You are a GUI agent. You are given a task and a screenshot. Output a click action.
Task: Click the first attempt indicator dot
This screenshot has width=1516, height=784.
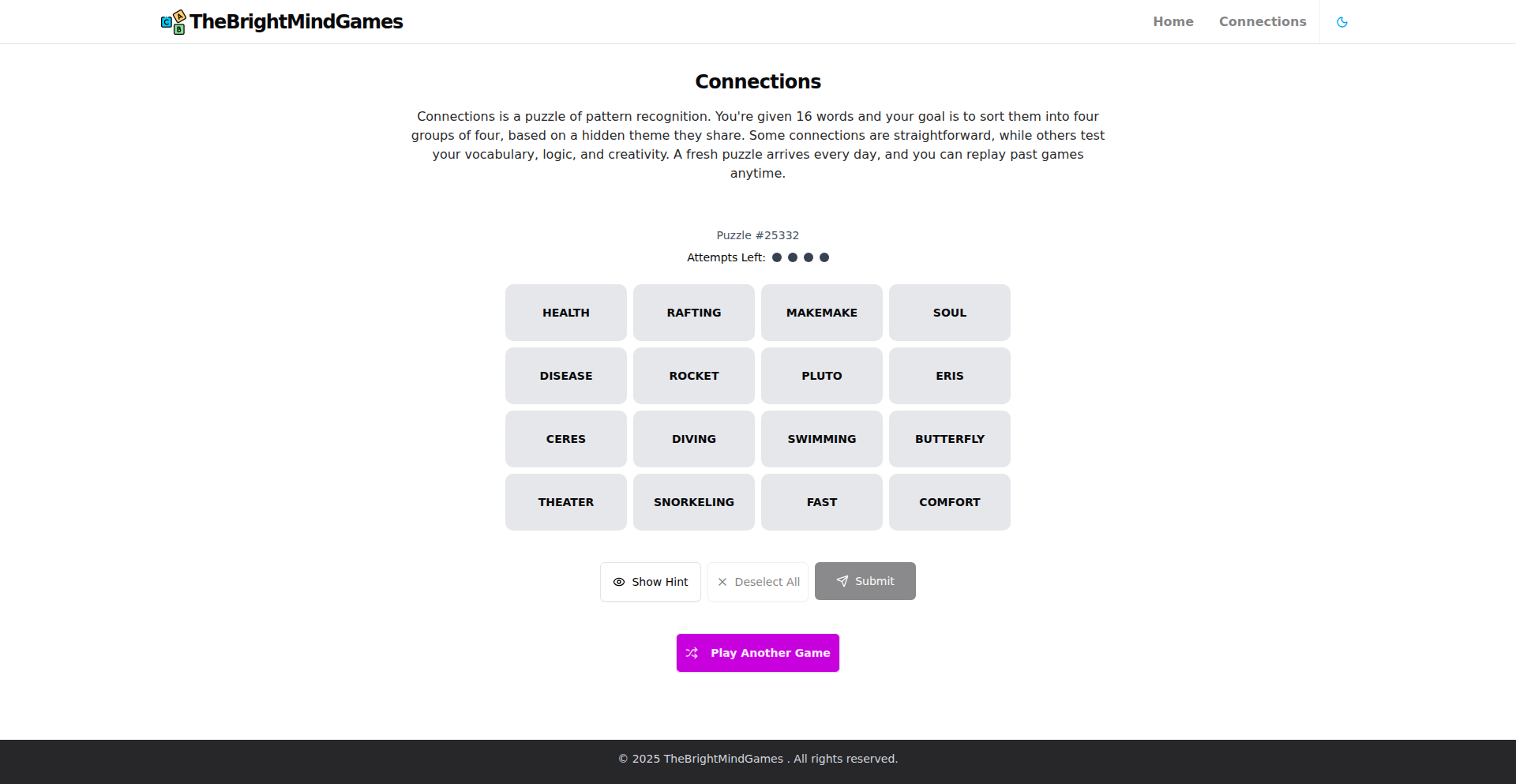coord(778,257)
